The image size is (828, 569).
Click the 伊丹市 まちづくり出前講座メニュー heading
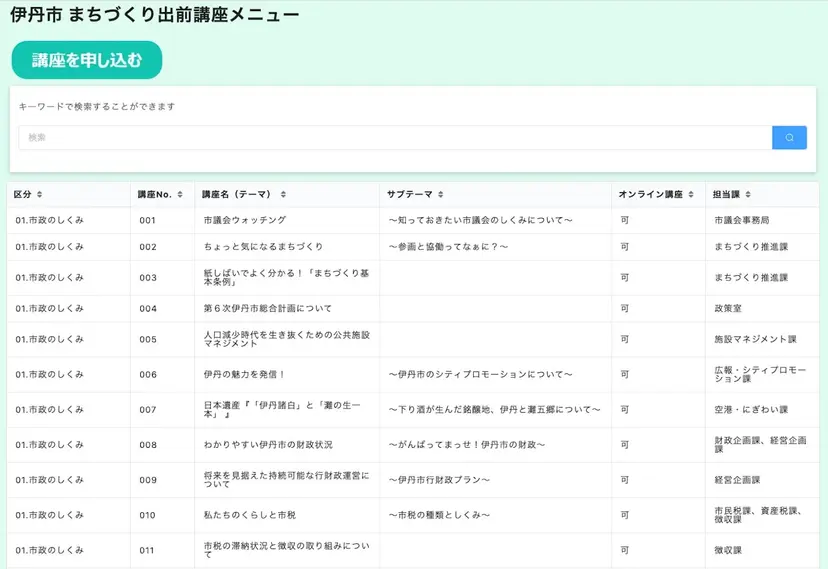(154, 14)
